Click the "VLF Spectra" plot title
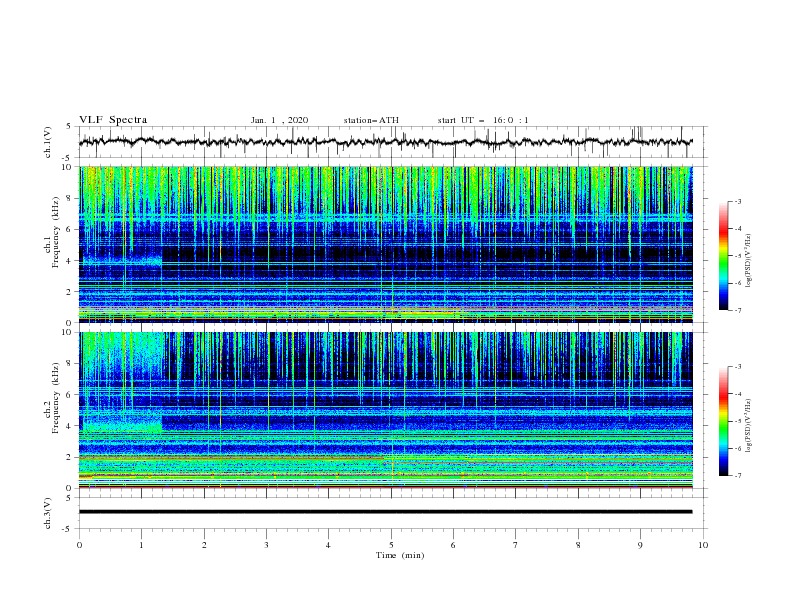The image size is (792, 612). pyautogui.click(x=113, y=120)
